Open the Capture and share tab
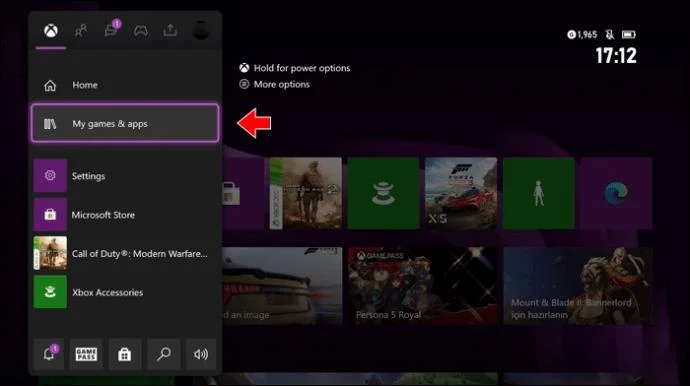This screenshot has height=386, width=690. coord(170,30)
